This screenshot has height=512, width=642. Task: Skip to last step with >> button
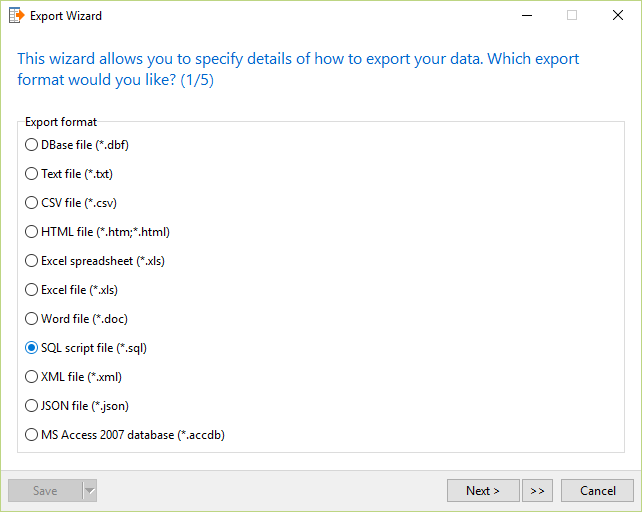click(537, 491)
